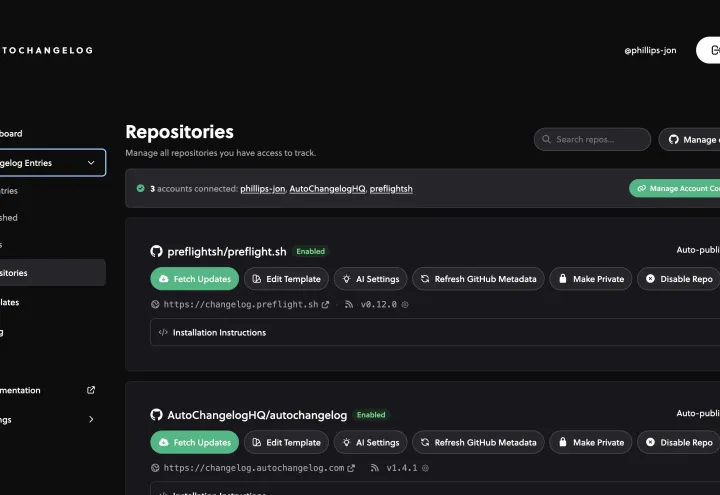Open https://changelog.autochangelog.com link
720x495 pixels.
254,468
